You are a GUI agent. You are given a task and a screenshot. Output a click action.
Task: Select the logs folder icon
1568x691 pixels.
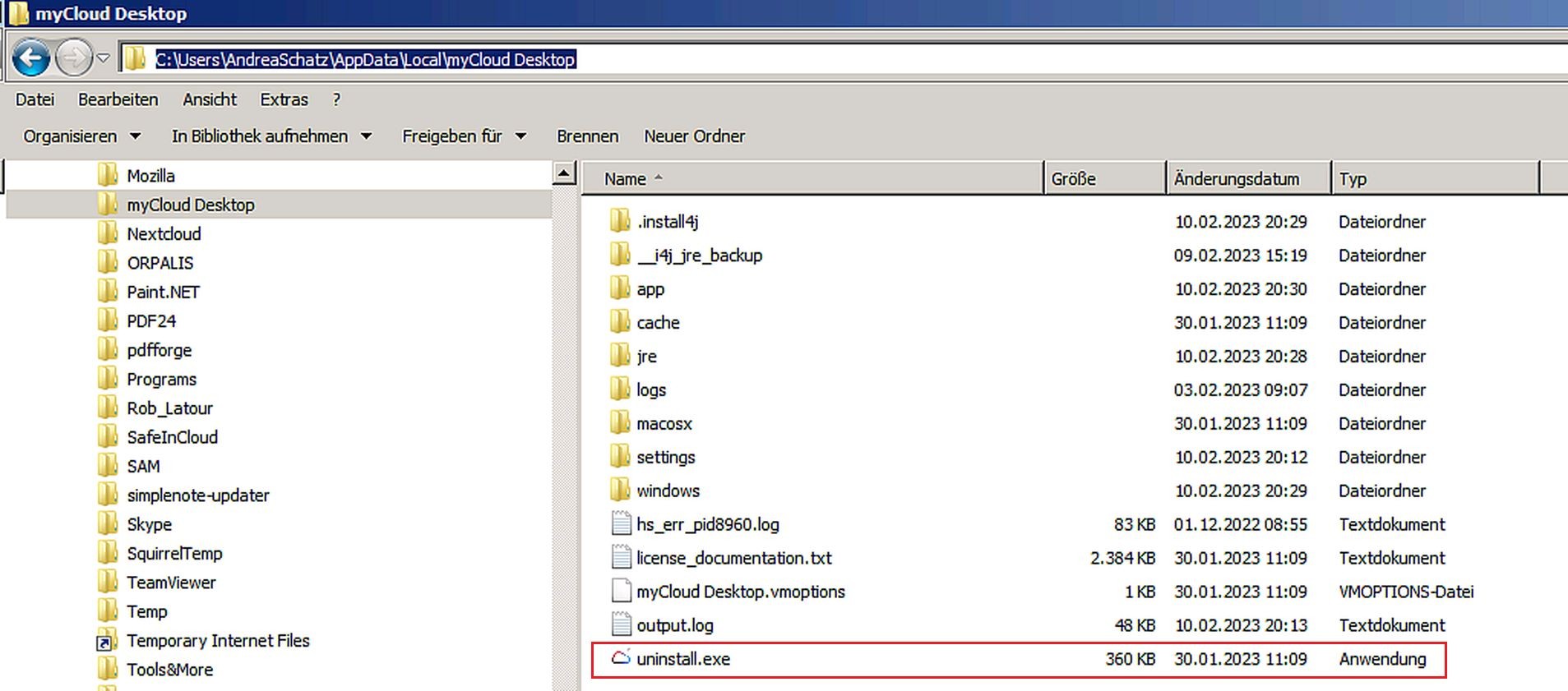coord(621,389)
